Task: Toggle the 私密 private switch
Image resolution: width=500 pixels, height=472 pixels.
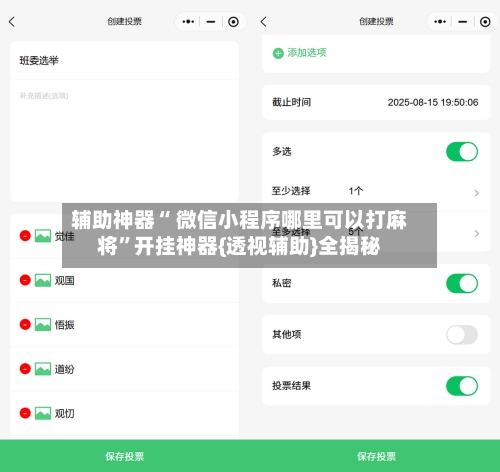Action: coord(462,283)
